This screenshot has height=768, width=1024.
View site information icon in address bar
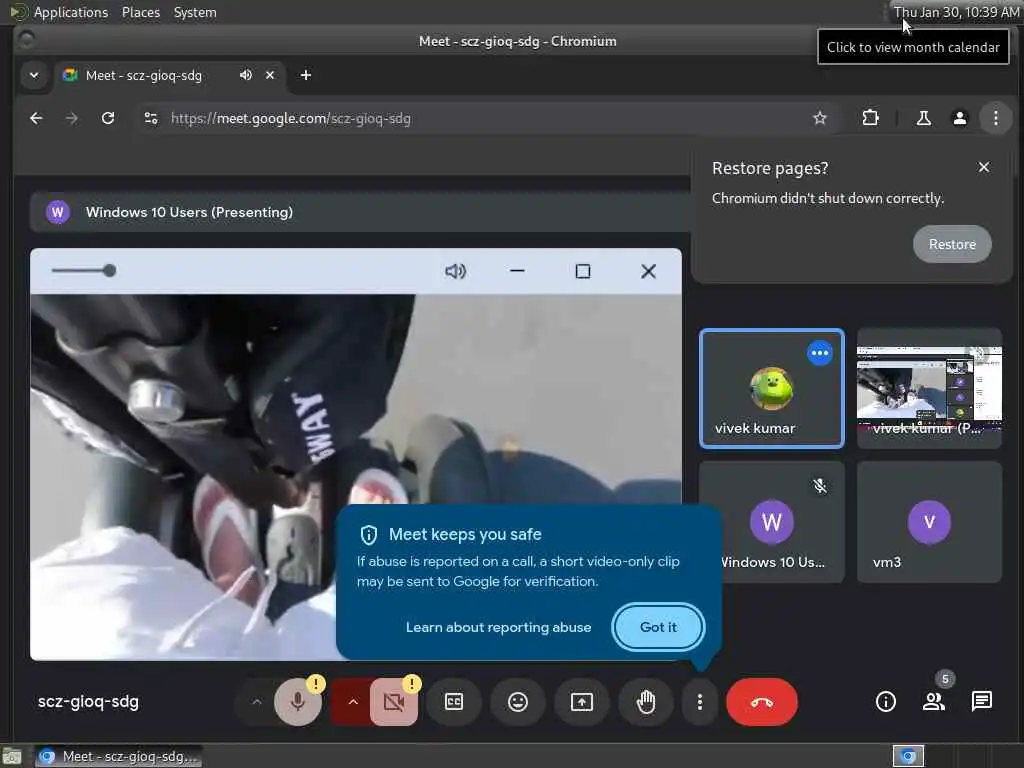[151, 118]
